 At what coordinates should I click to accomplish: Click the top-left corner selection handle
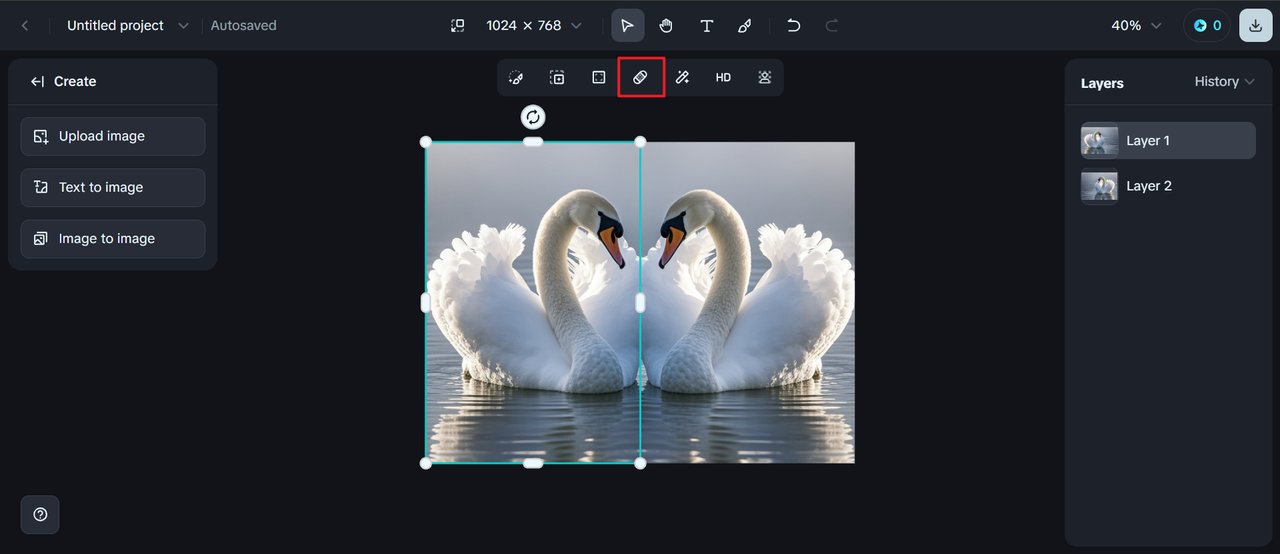[426, 142]
